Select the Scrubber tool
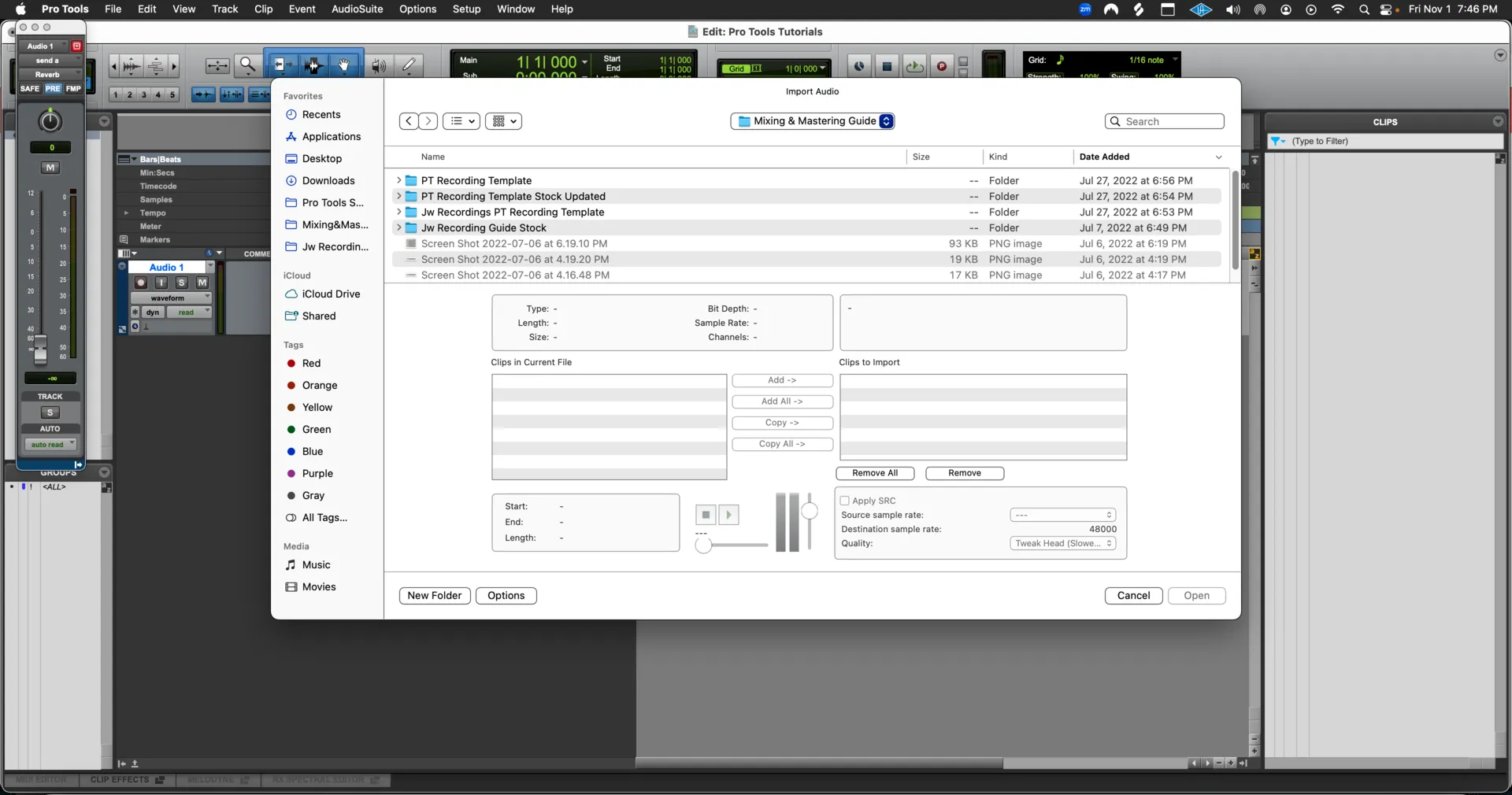This screenshot has height=795, width=1512. click(x=378, y=66)
